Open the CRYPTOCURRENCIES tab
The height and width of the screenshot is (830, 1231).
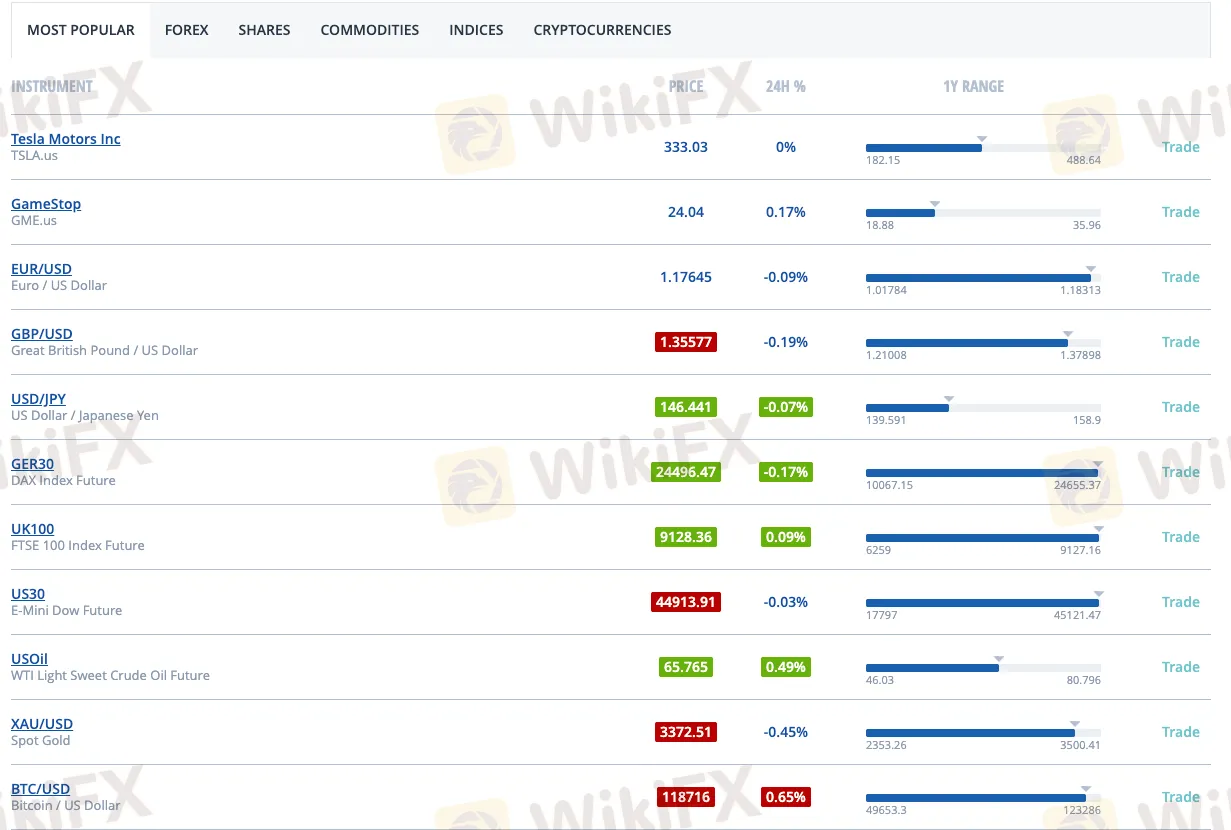(x=602, y=30)
